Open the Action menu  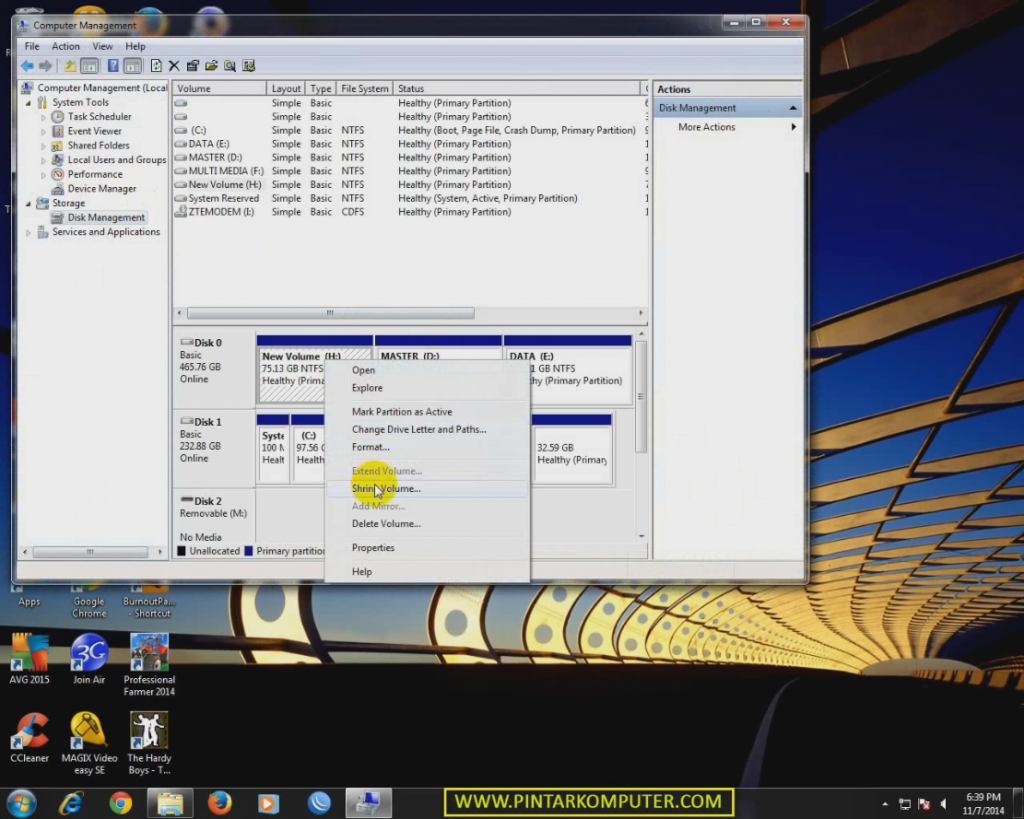click(x=65, y=46)
